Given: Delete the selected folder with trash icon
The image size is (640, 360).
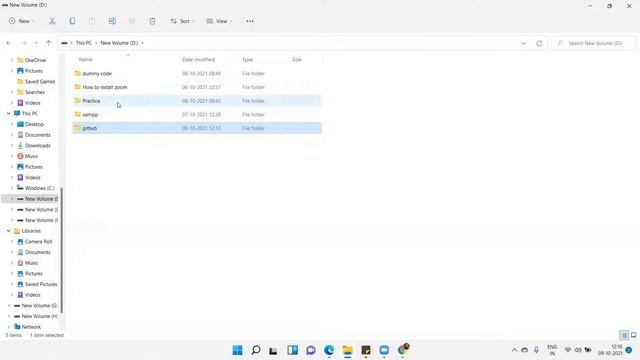Looking at the screenshot, I should (x=152, y=21).
